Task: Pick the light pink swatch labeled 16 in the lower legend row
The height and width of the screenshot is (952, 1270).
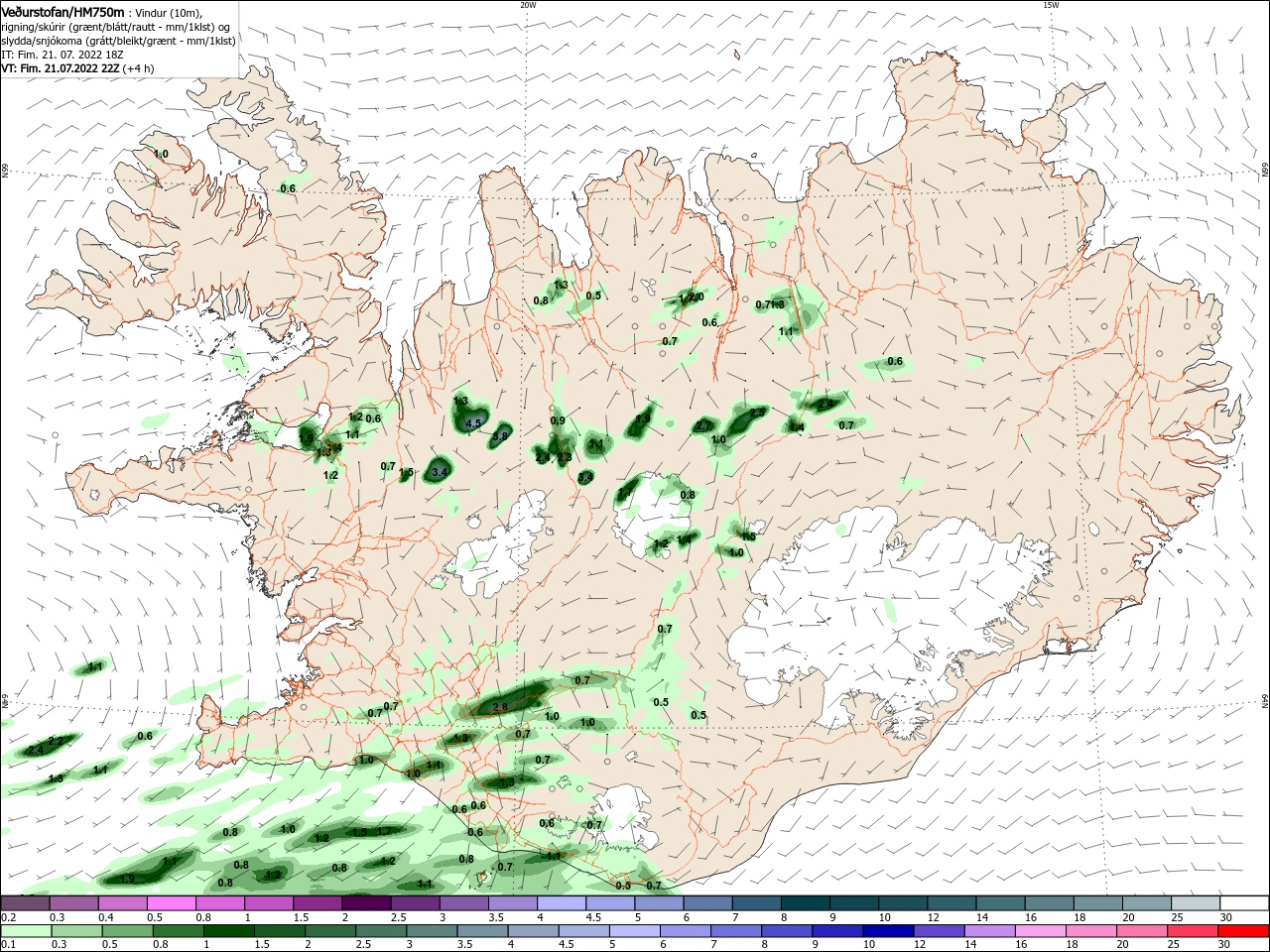Action: [1041, 931]
